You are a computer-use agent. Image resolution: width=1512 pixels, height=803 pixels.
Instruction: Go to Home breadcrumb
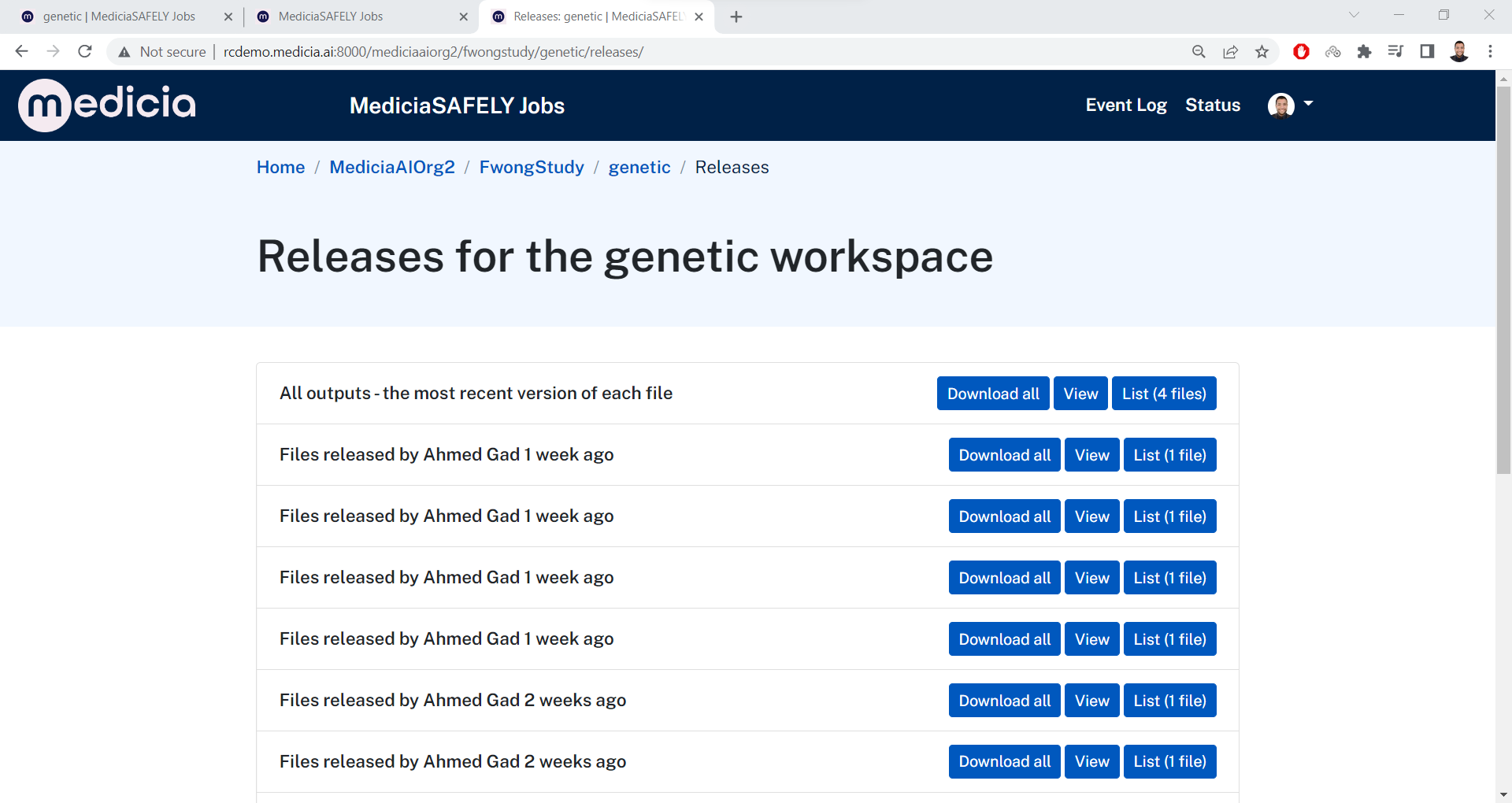tap(280, 167)
